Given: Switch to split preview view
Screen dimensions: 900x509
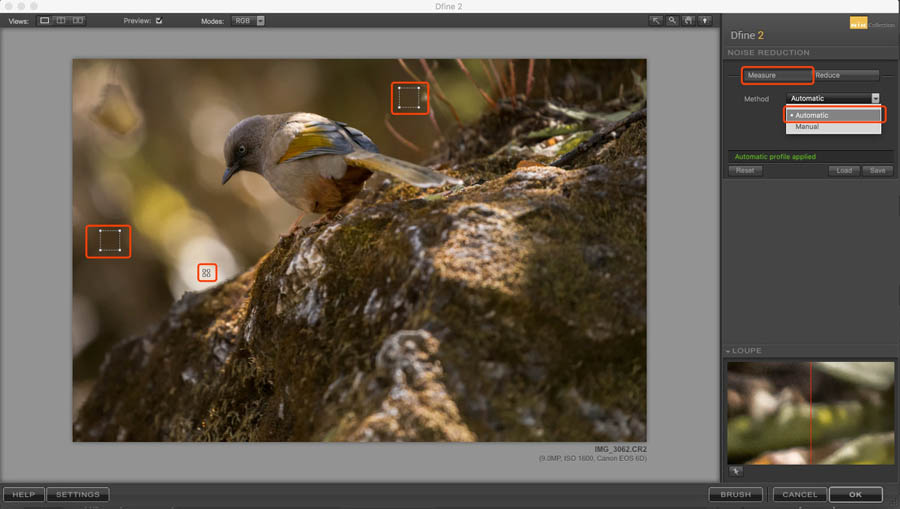Looking at the screenshot, I should pos(61,21).
